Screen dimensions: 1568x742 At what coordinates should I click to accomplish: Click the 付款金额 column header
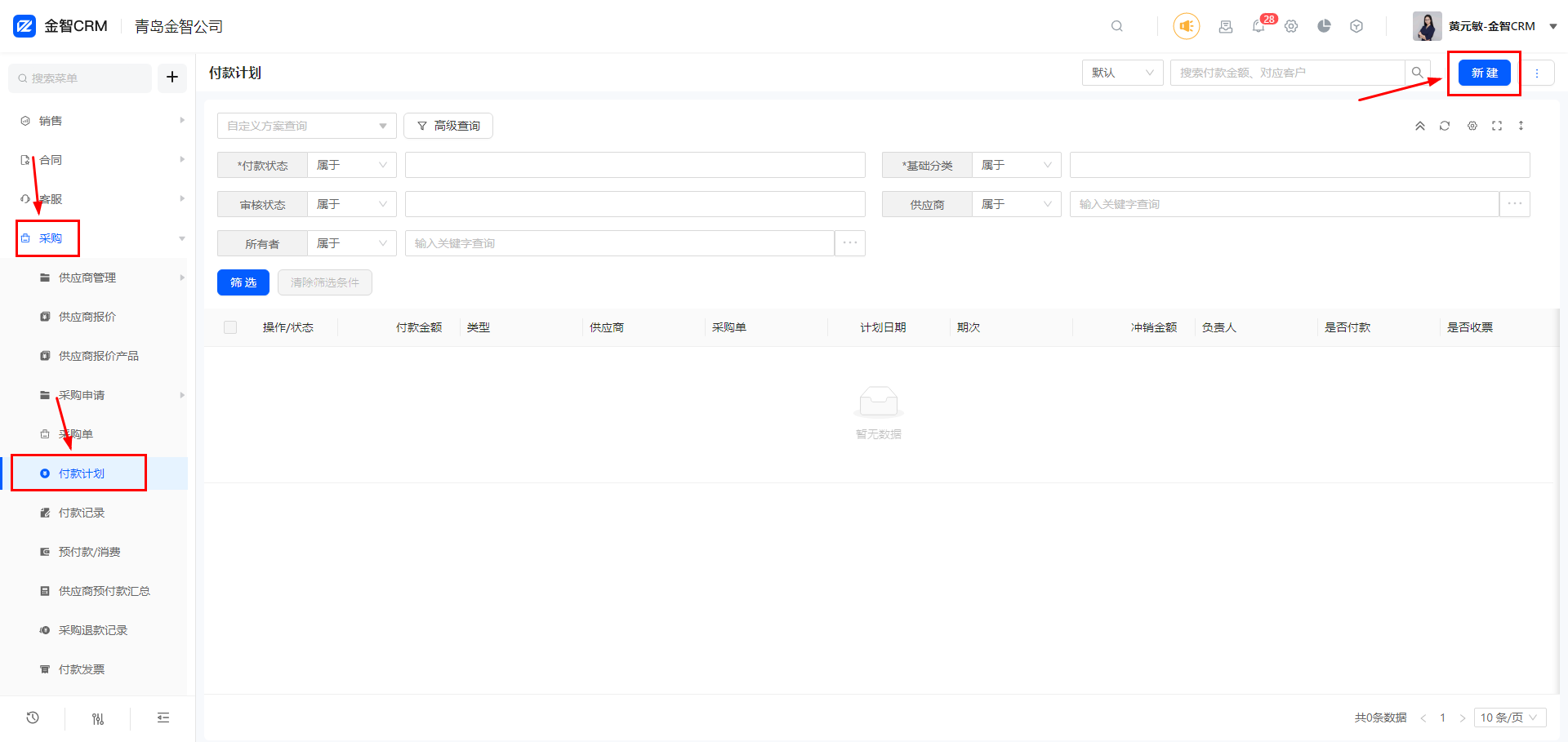(419, 327)
